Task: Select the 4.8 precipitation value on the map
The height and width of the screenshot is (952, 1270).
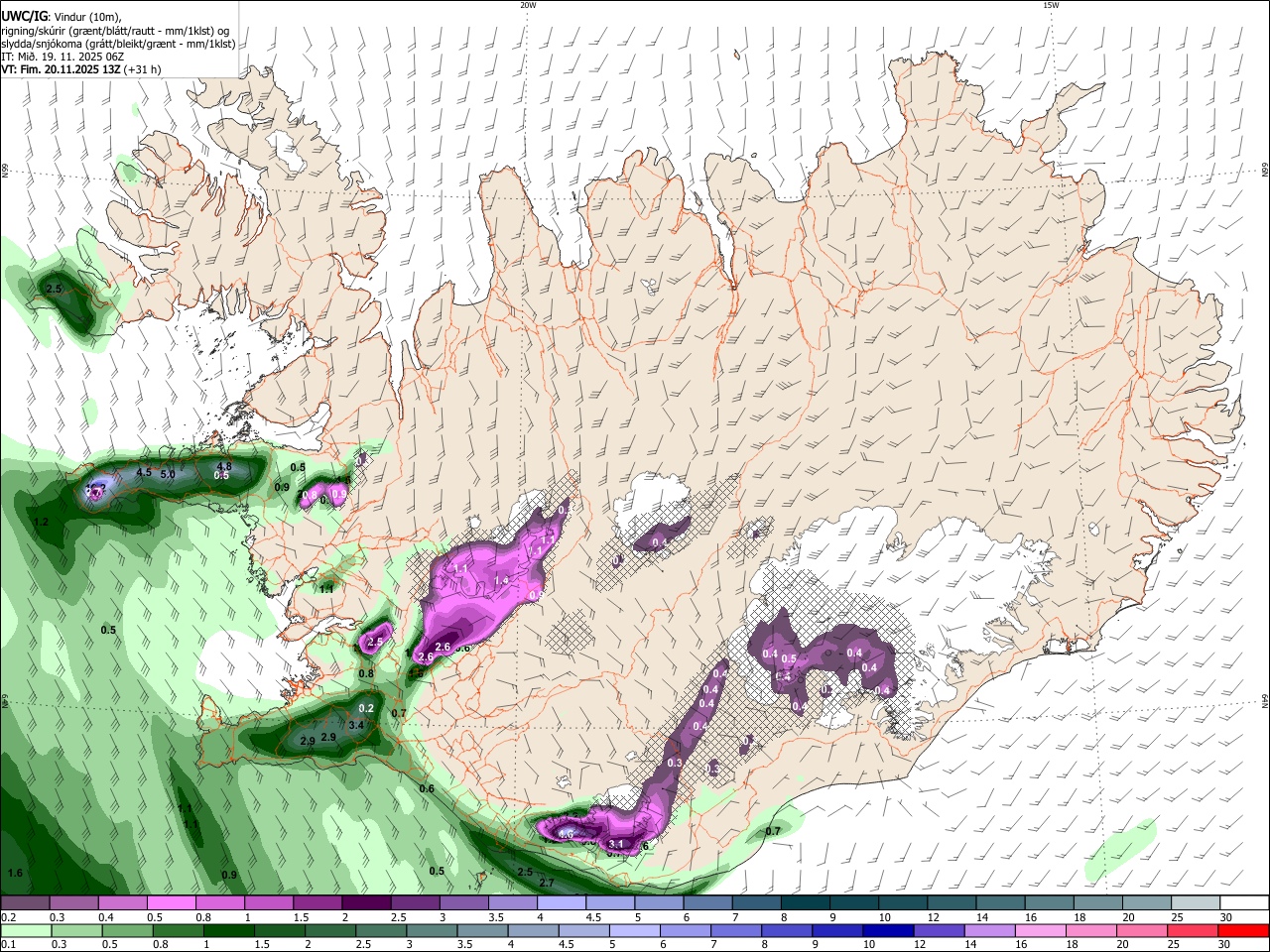Action: tap(224, 466)
